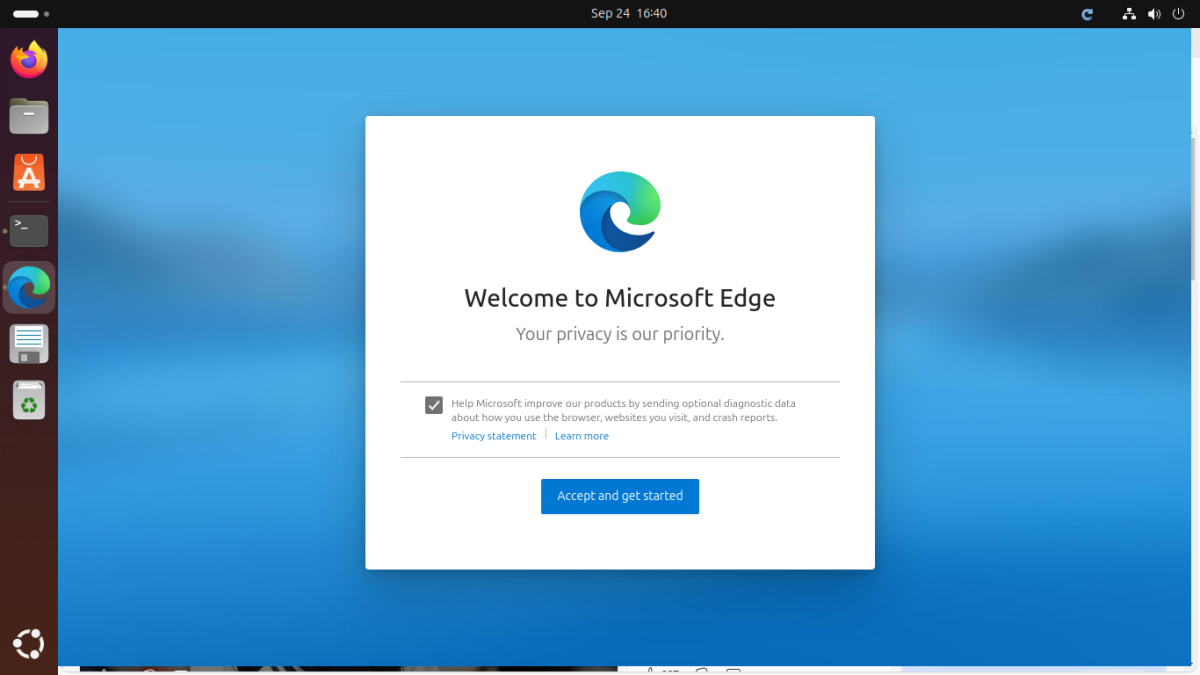Click the blue update indicator icon
The image size is (1200, 675).
(x=1087, y=14)
